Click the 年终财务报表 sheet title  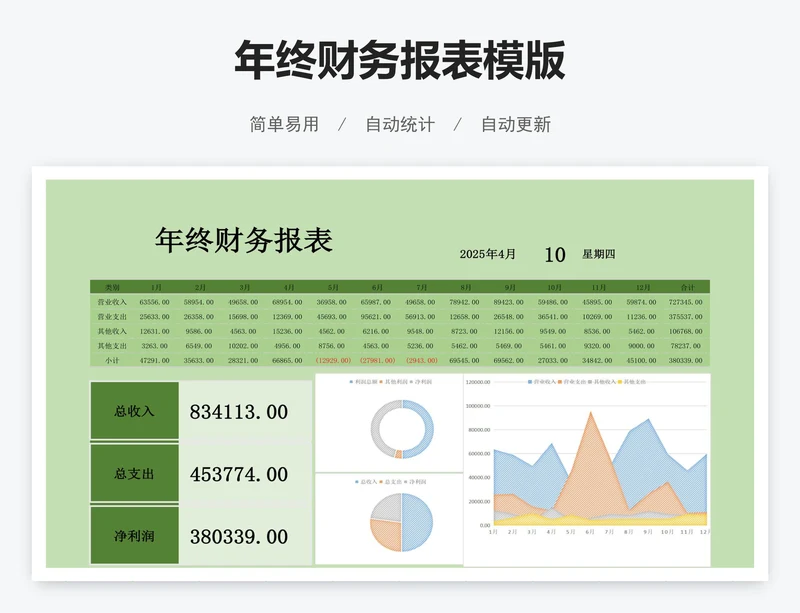click(x=244, y=240)
